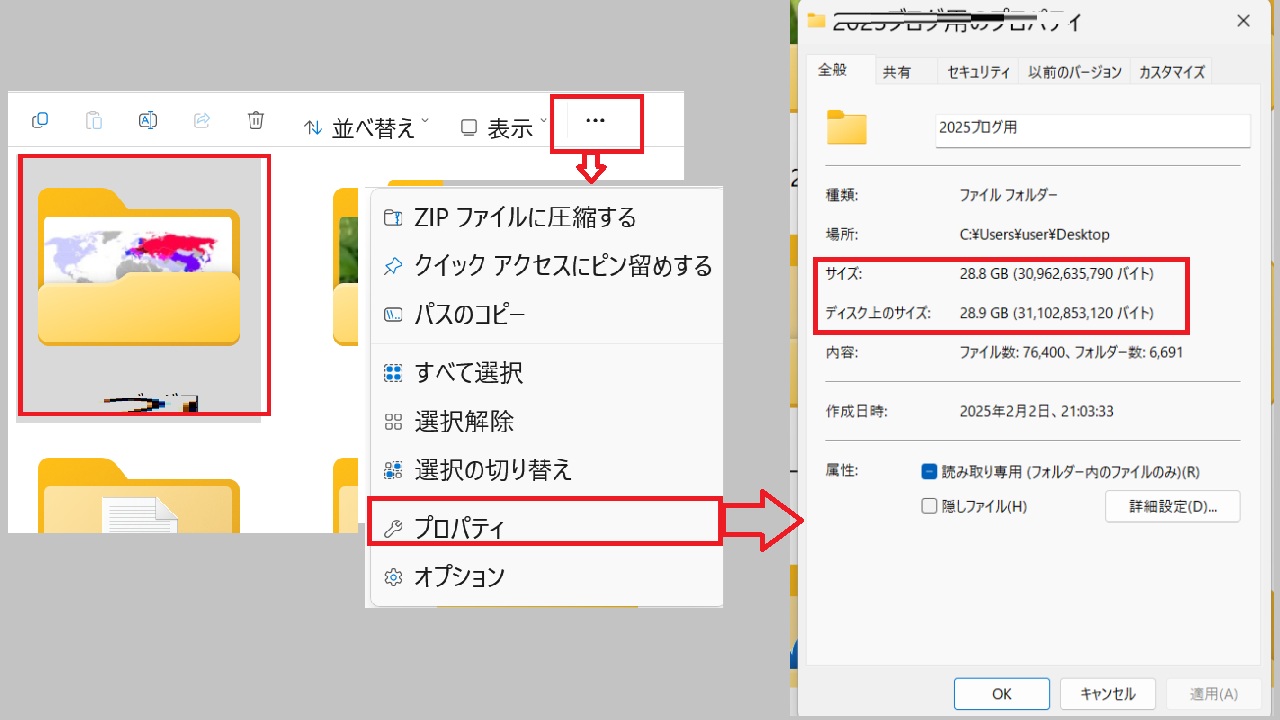Image resolution: width=1280 pixels, height=720 pixels.
Task: Click the paste clipboard icon
Action: 94,121
